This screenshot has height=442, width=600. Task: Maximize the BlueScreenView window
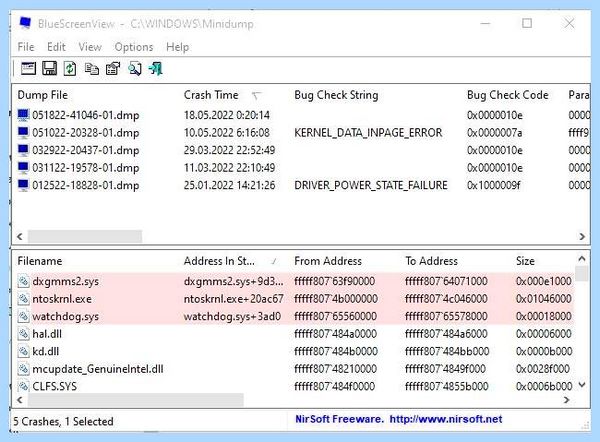click(x=527, y=23)
